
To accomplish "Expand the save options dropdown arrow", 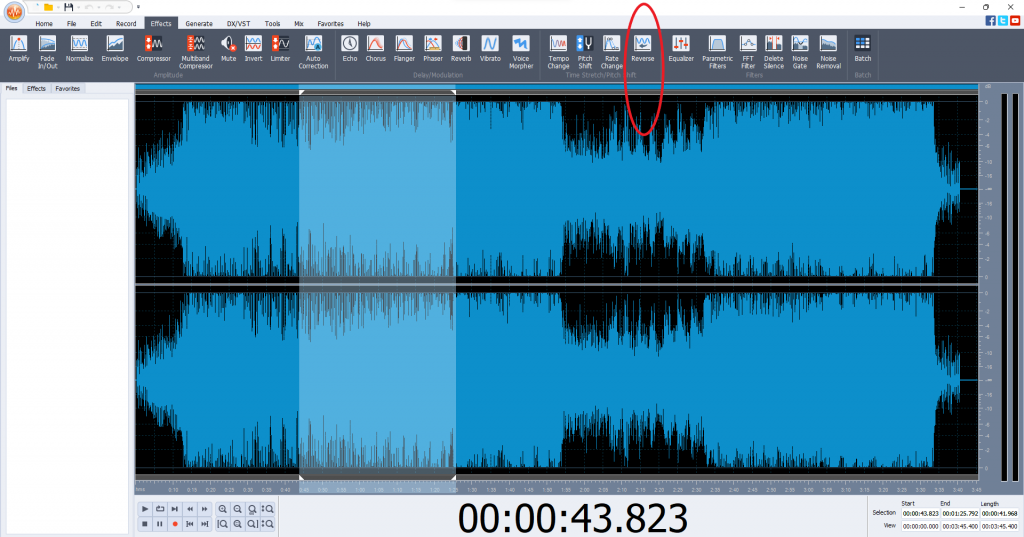I will coord(78,7).
